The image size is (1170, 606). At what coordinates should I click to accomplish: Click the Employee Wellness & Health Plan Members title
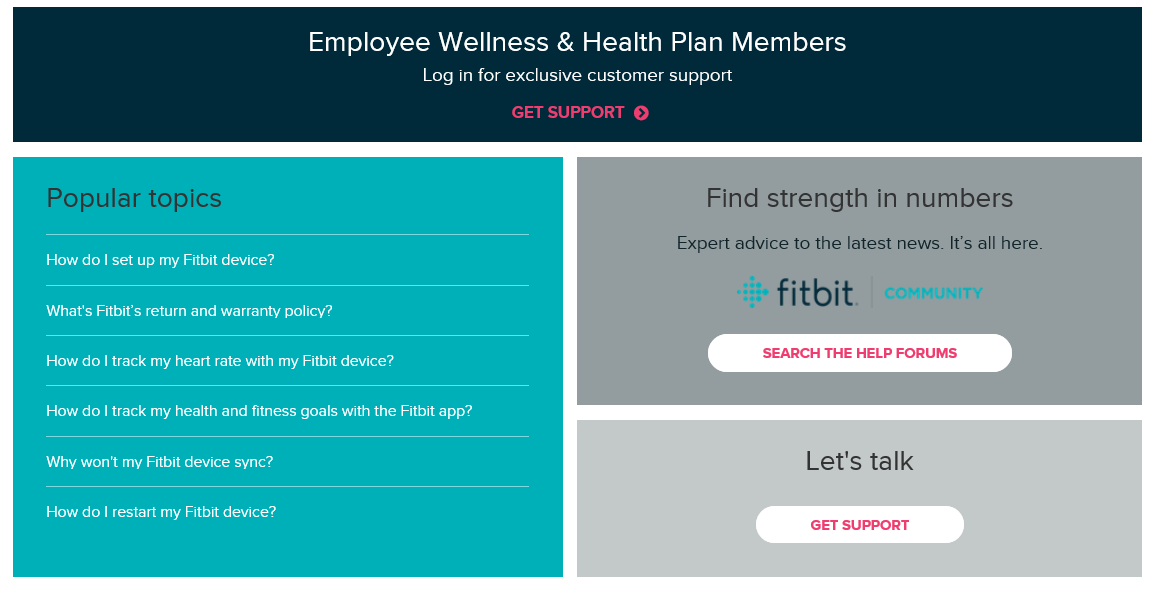tap(577, 42)
